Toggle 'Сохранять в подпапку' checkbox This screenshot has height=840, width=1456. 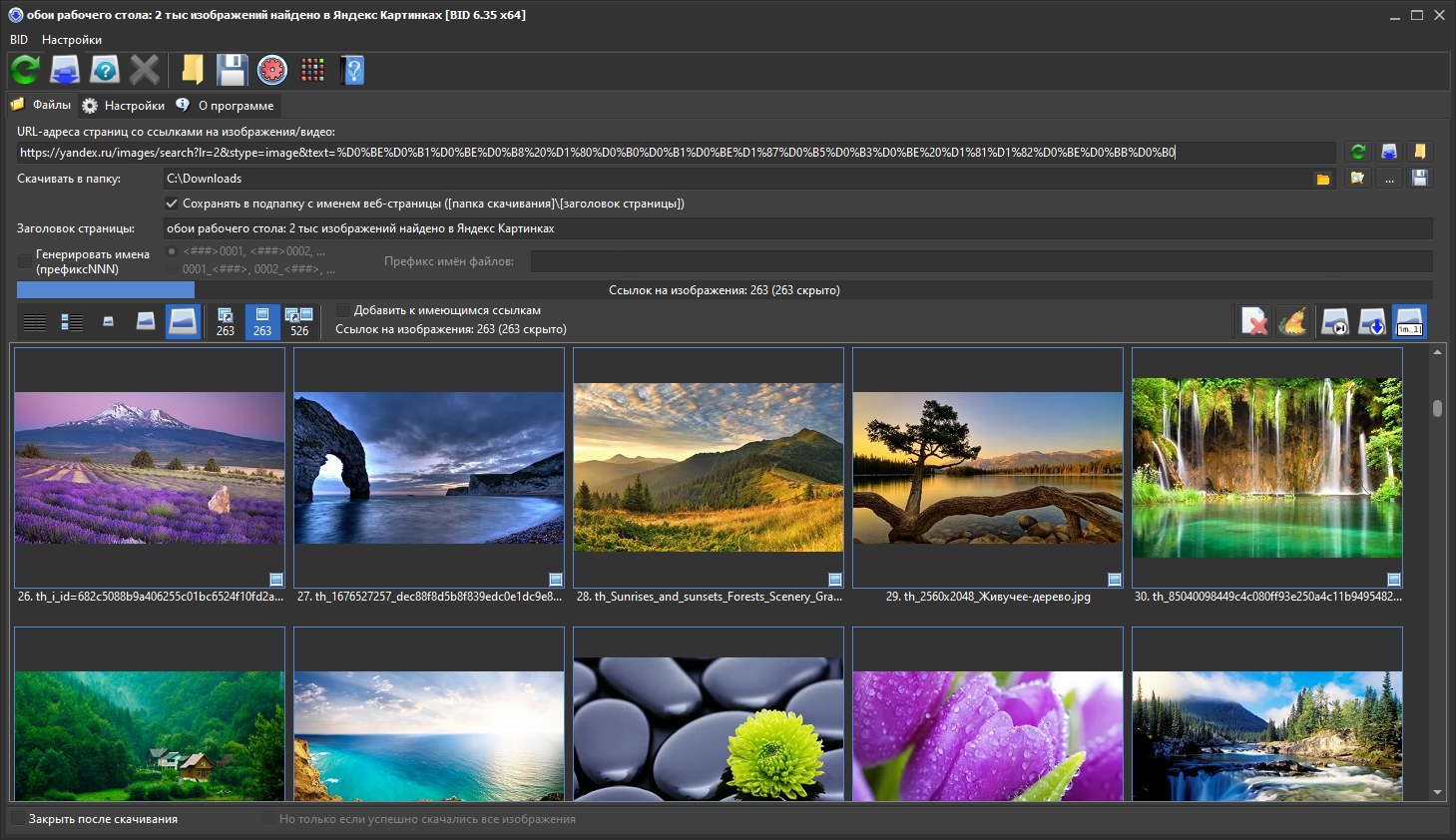pos(172,204)
